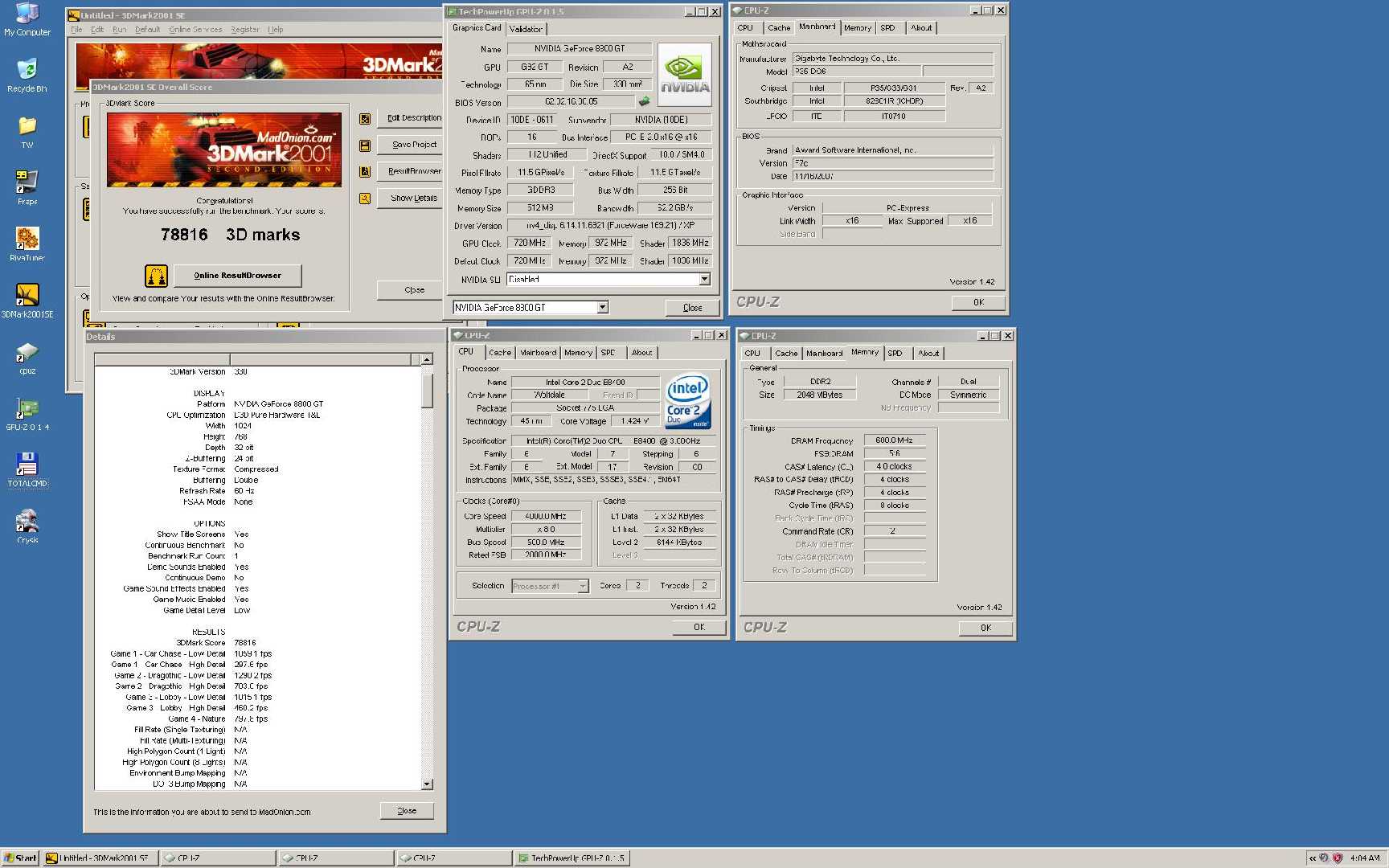Screen dimensions: 1389x868
Task: Open the Help menu in 3DMark2001
Action: [x=276, y=29]
